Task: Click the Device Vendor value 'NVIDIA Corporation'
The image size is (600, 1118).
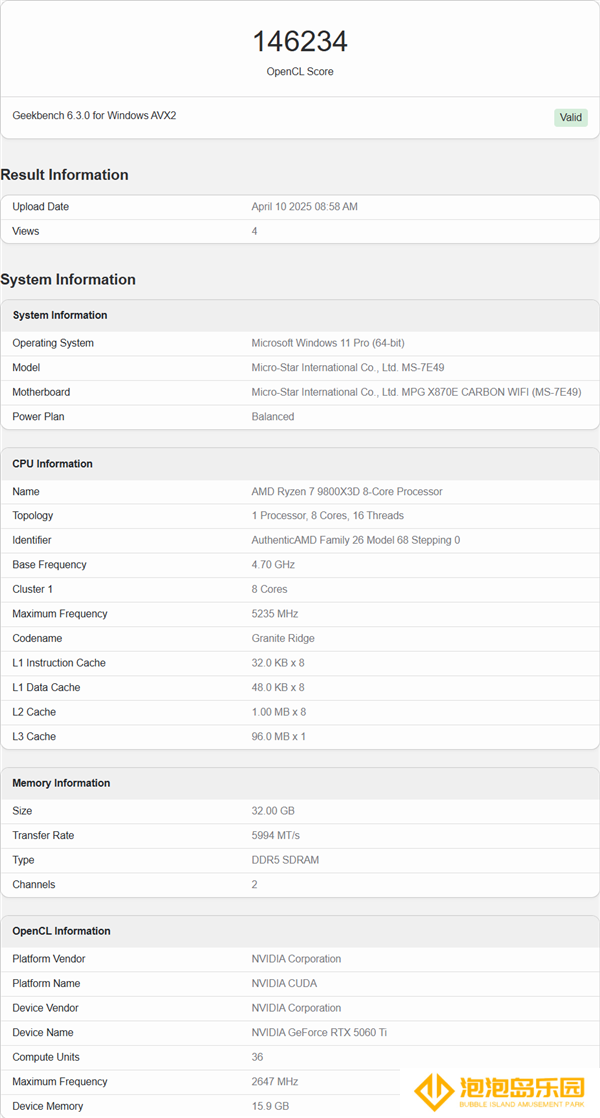Action: click(x=296, y=1008)
